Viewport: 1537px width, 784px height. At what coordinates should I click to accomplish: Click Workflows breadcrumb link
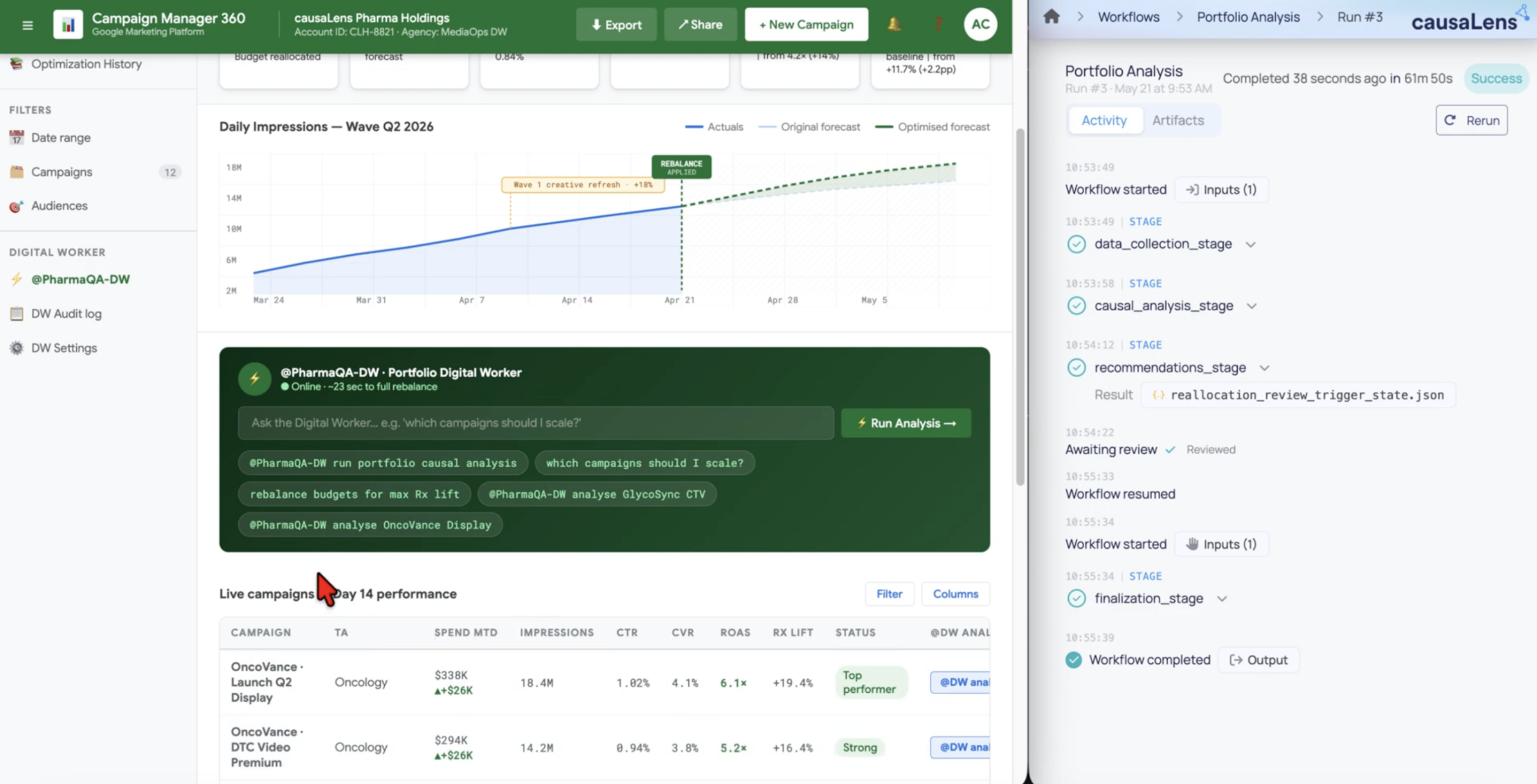[x=1129, y=17]
